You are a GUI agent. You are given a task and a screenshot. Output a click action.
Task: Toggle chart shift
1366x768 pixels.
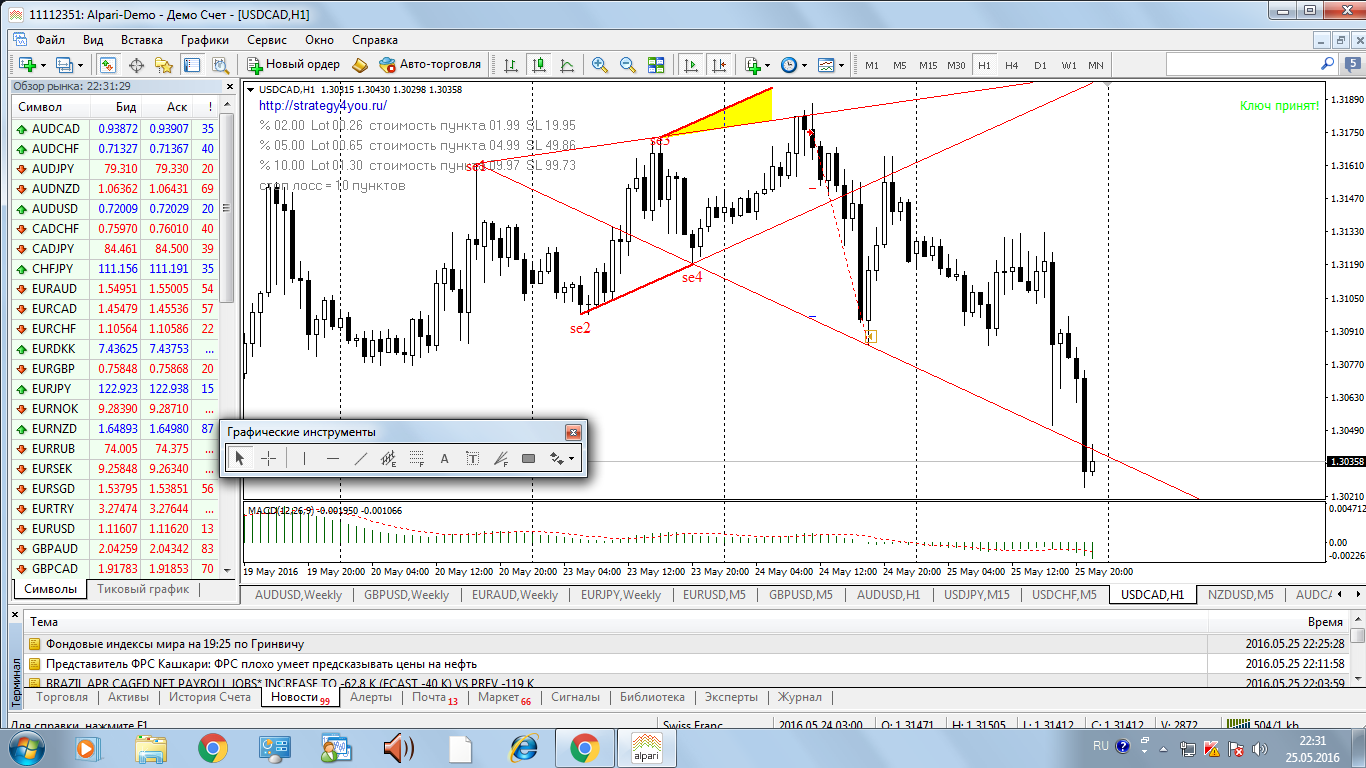pos(718,65)
